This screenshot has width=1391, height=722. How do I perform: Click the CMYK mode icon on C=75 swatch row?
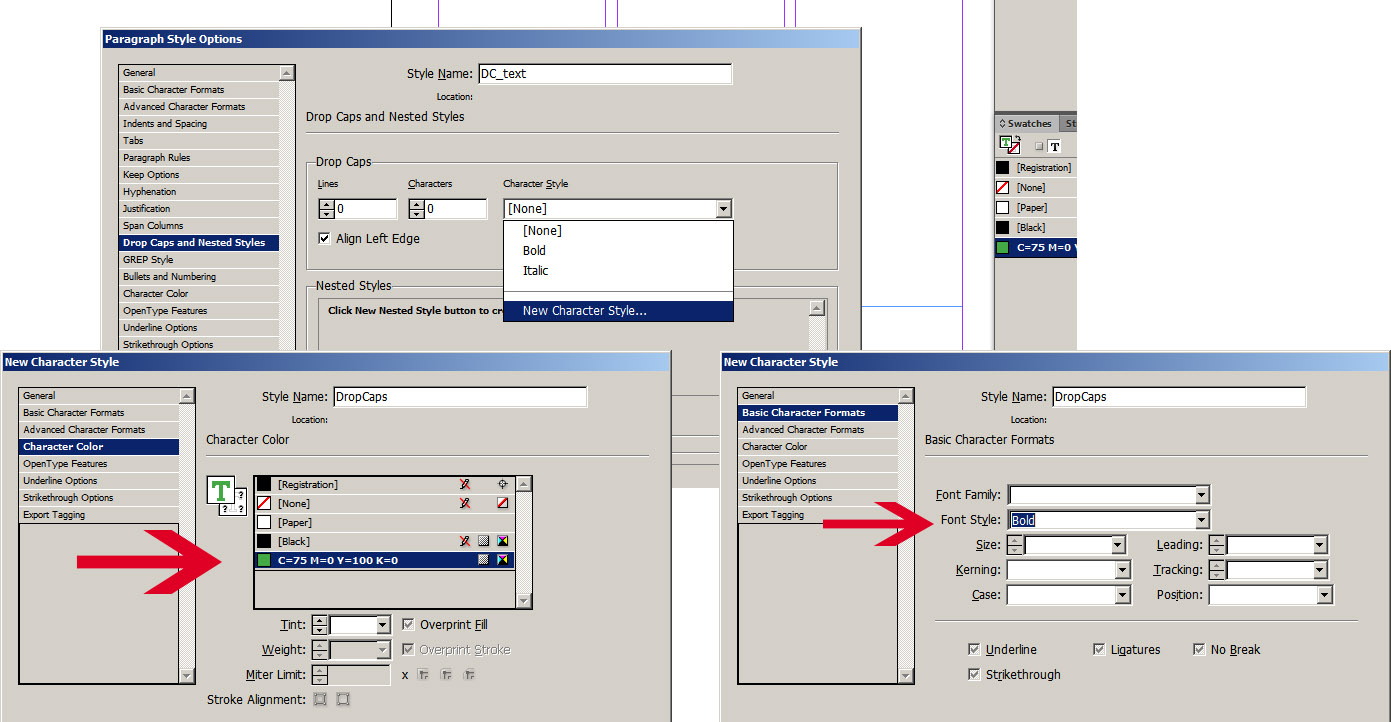tap(503, 560)
